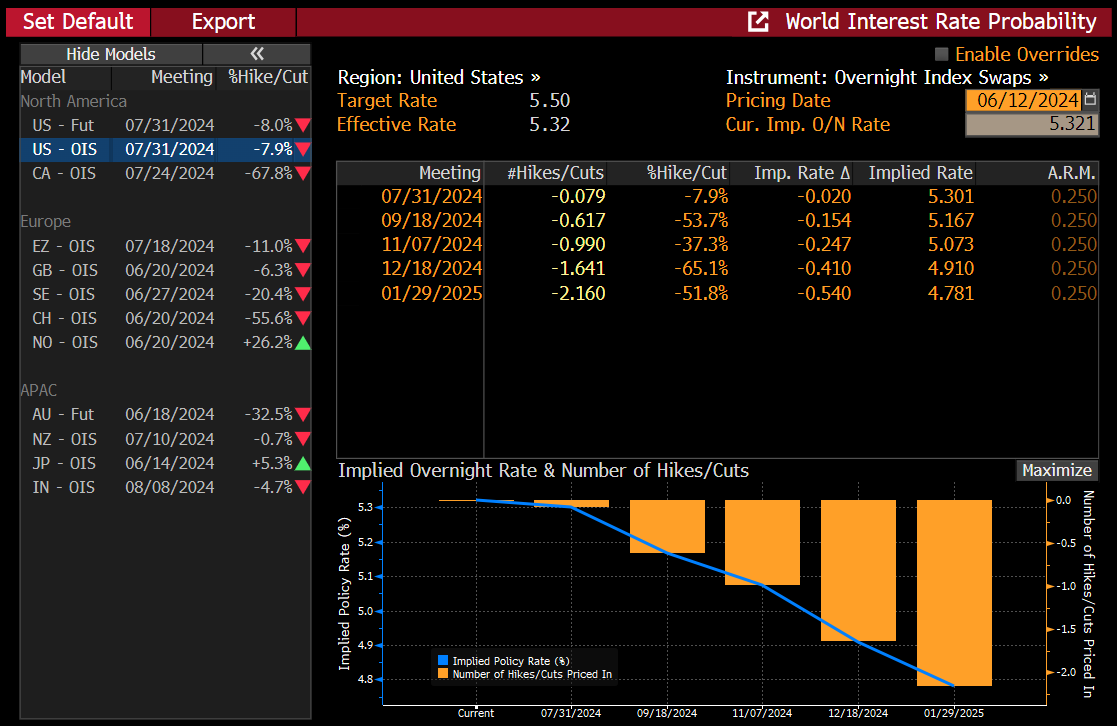Edit Pricing Date field 06/12/2024
This screenshot has width=1117, height=726.
pos(1024,100)
